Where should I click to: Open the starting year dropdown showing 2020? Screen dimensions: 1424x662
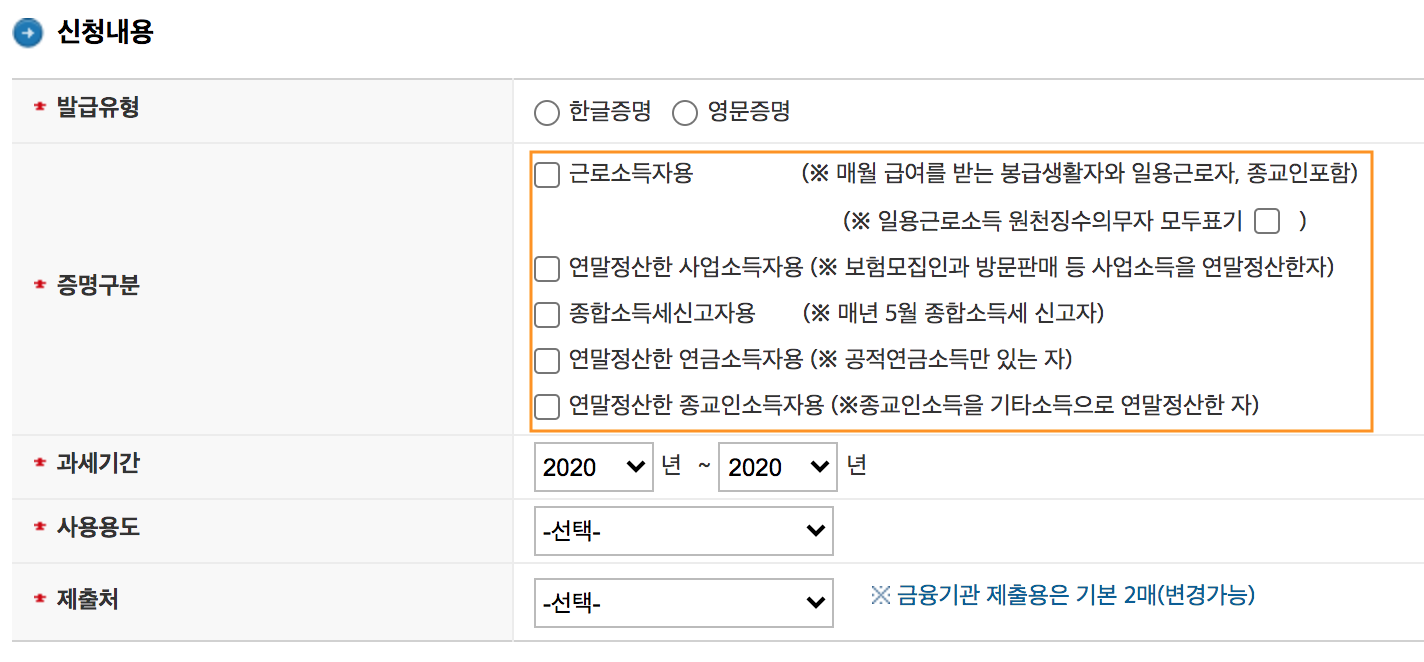coord(593,466)
